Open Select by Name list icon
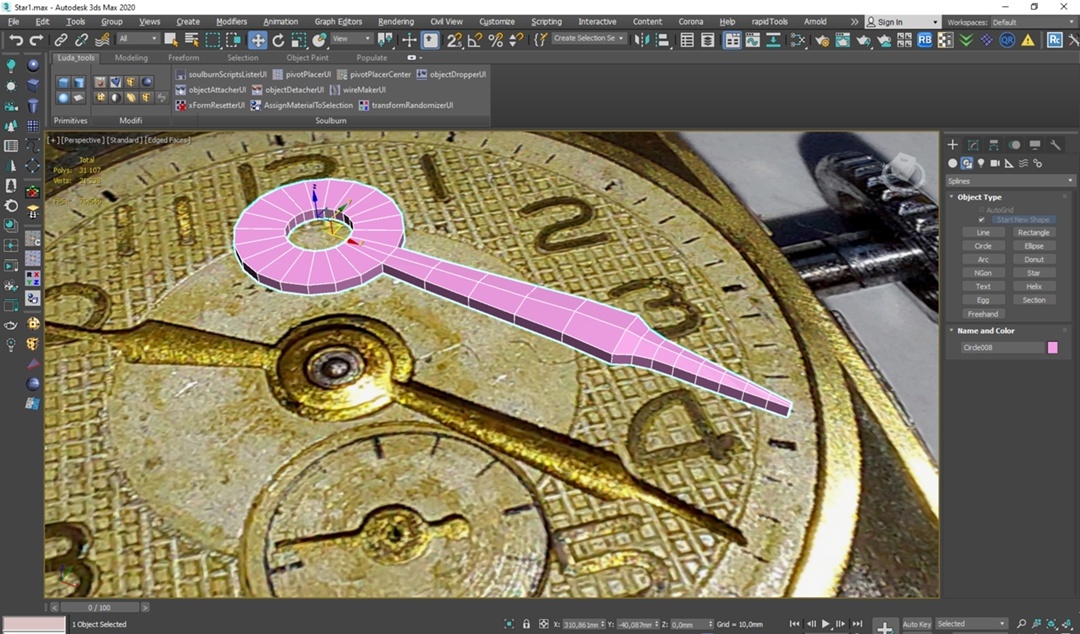The width and height of the screenshot is (1080, 634). 191,40
